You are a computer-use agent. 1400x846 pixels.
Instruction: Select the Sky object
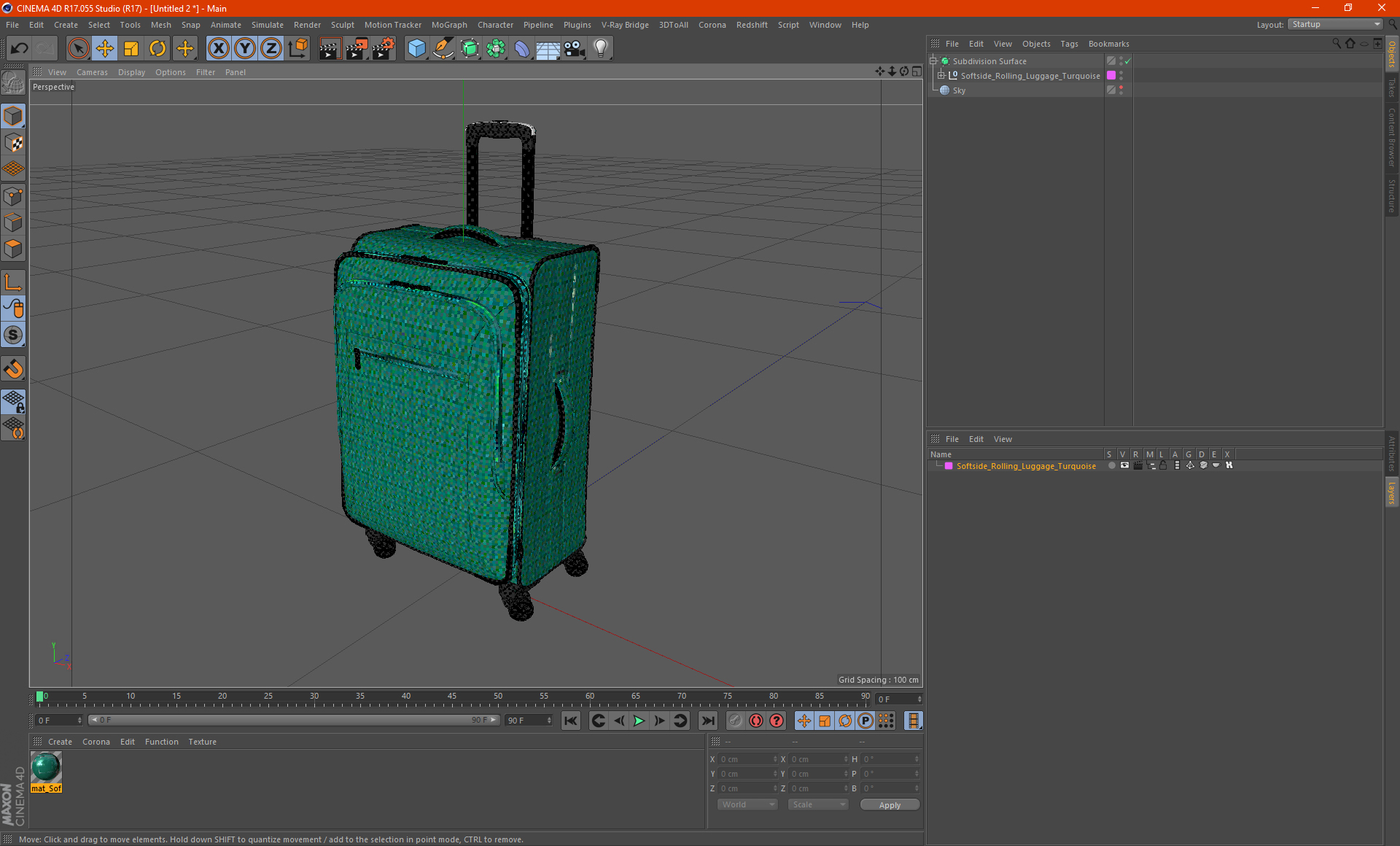click(x=959, y=90)
